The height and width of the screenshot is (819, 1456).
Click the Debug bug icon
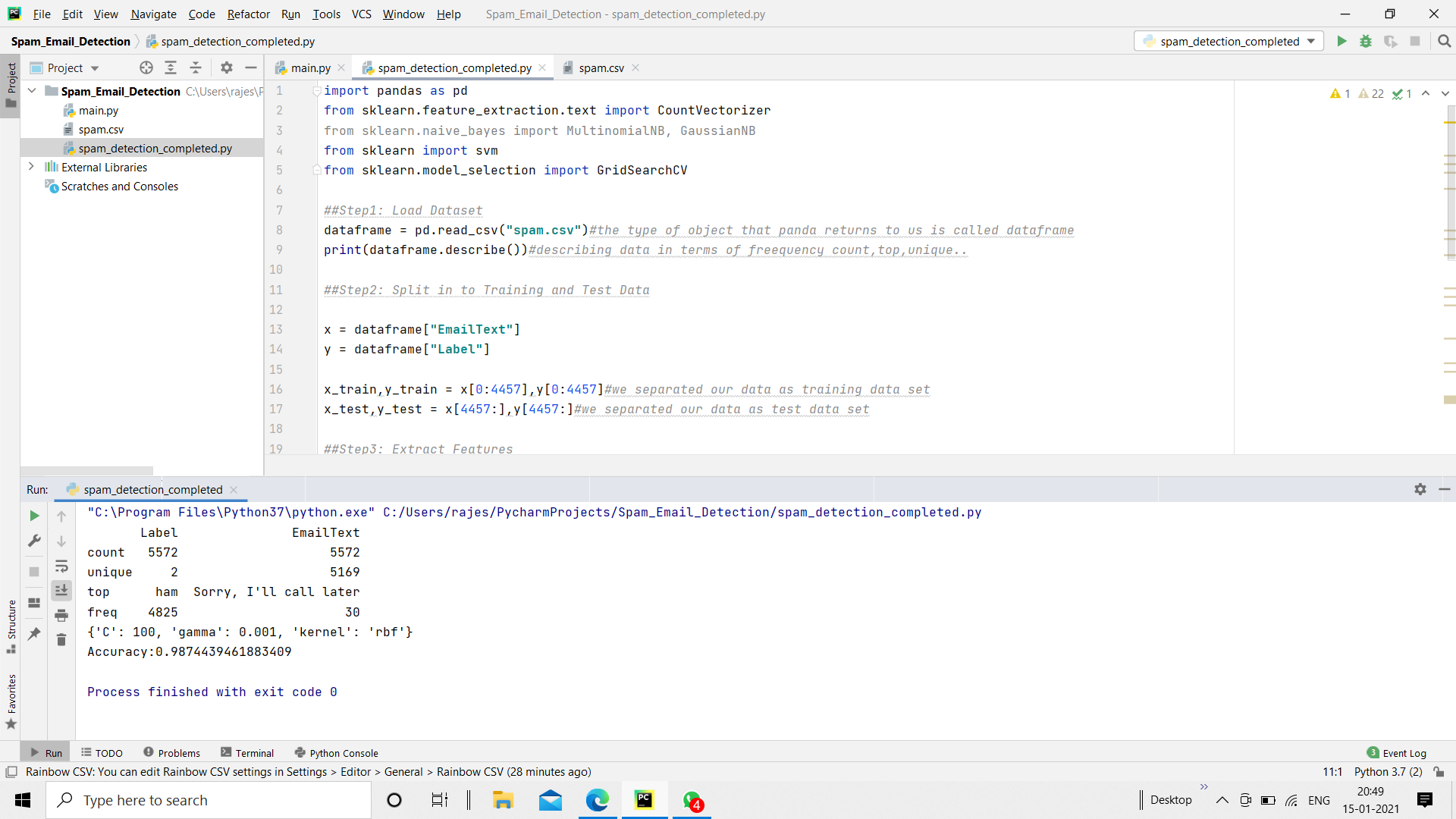coord(1366,41)
